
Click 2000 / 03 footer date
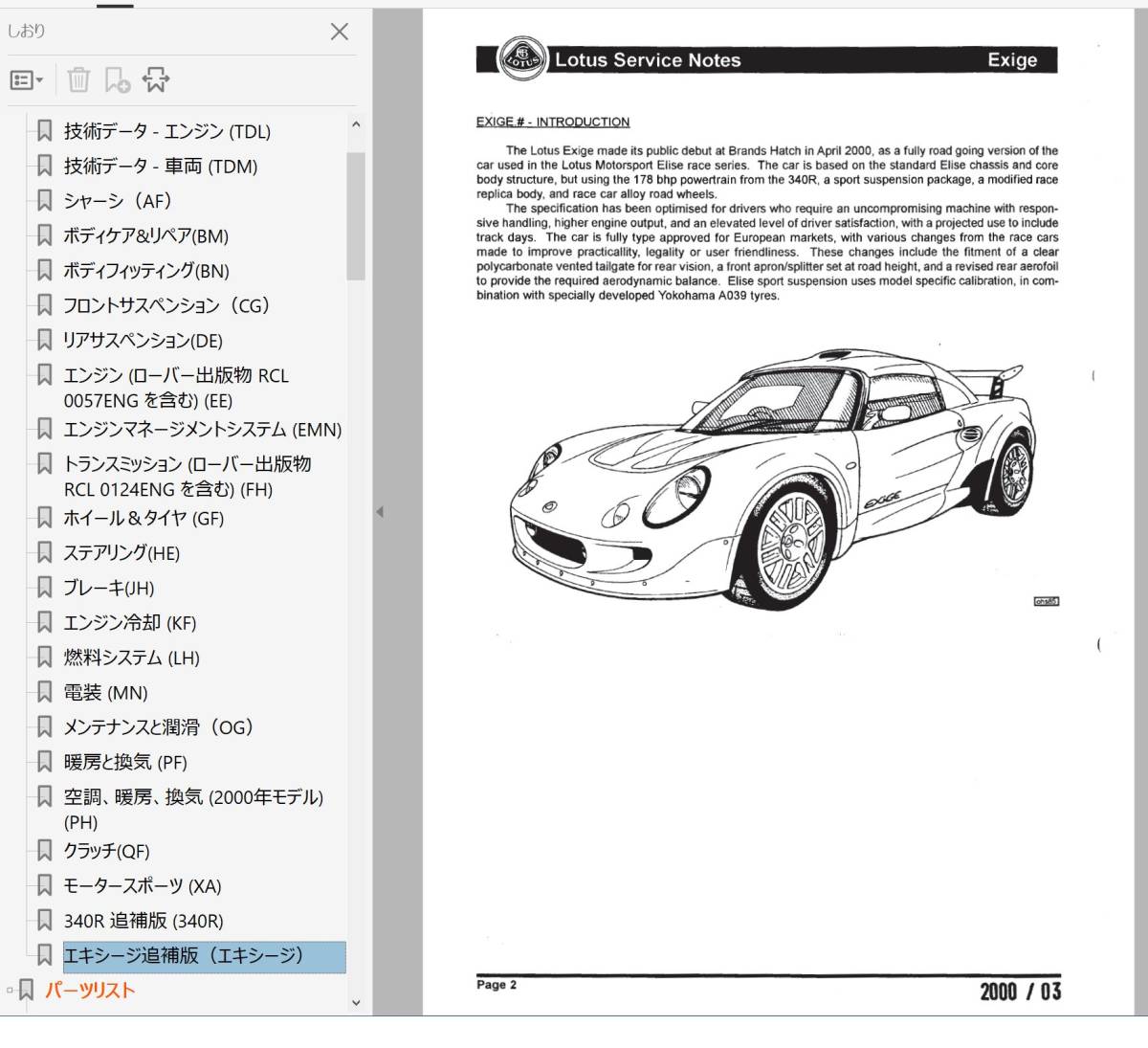1020,992
